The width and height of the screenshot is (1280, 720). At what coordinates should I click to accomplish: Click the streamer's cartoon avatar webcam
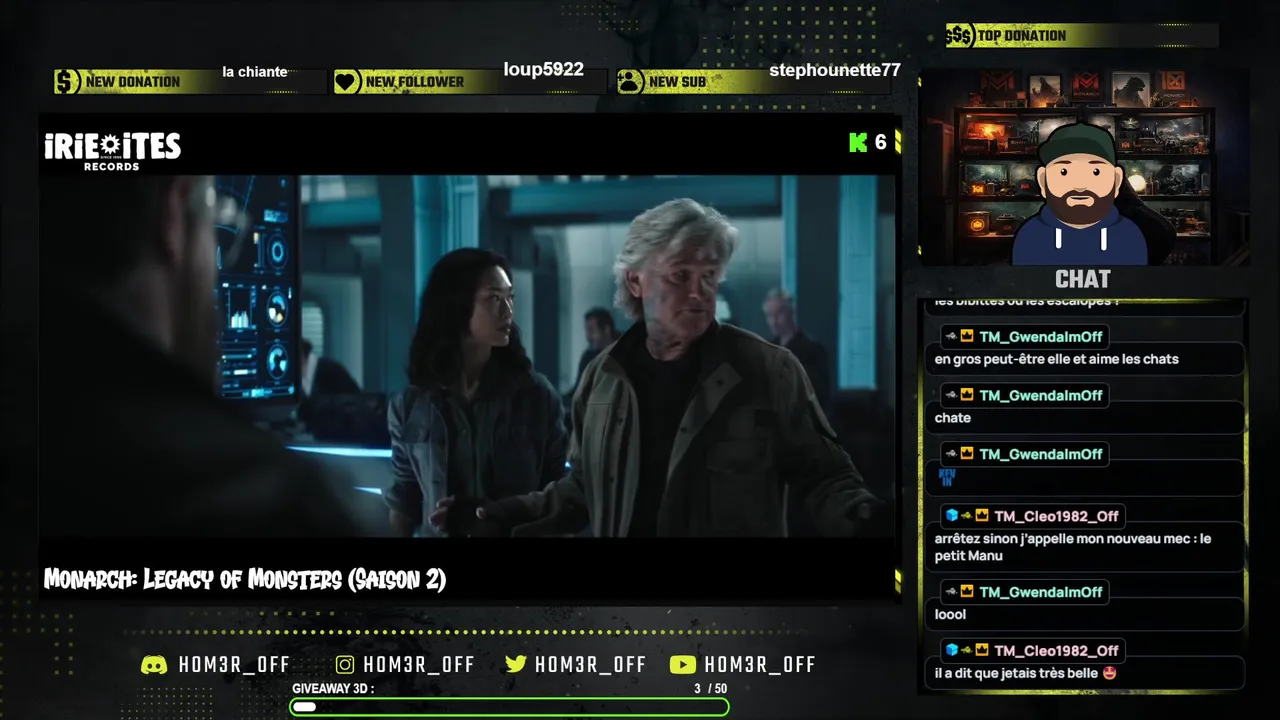click(1084, 167)
